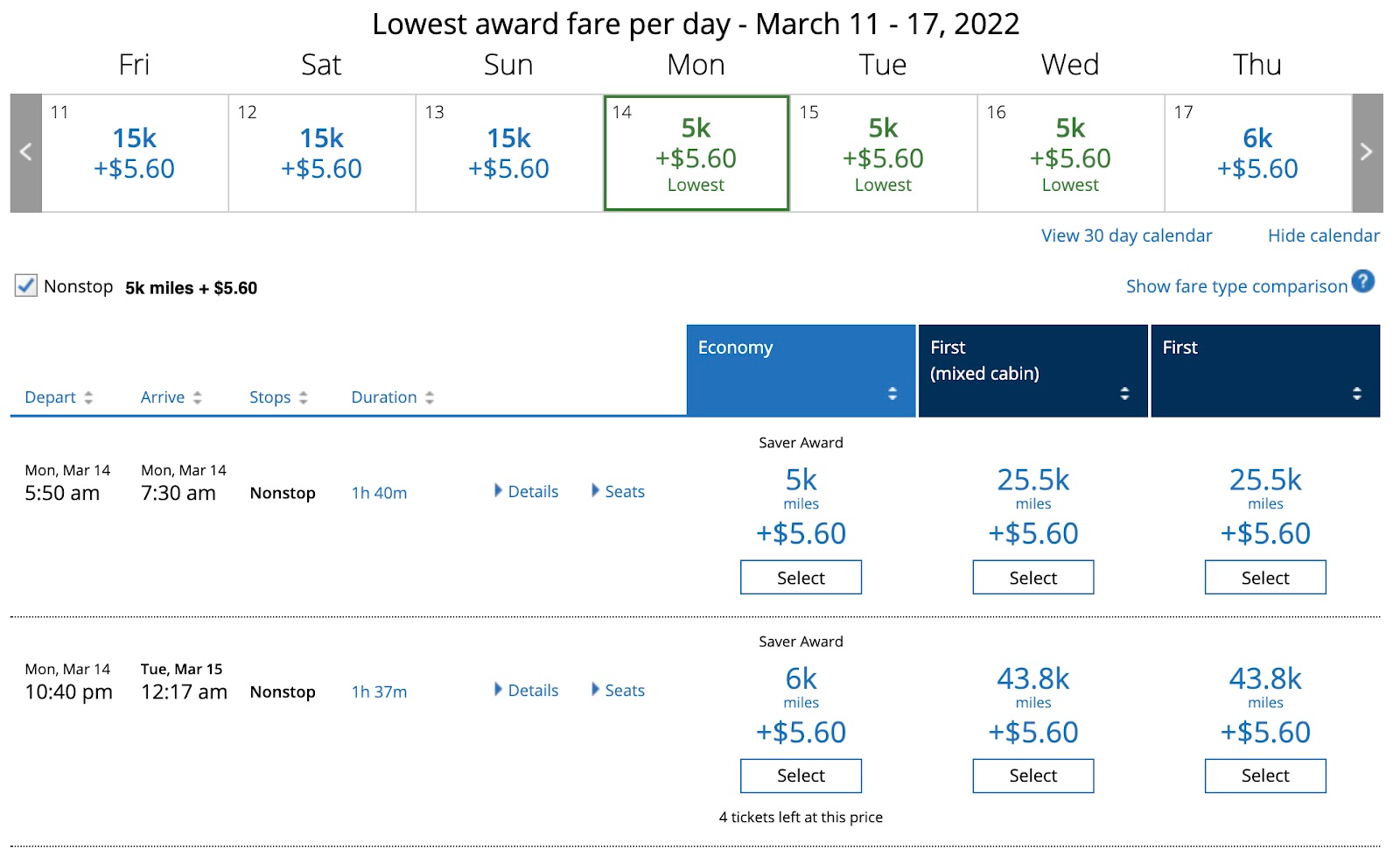
Task: Expand Details for the 5:50 am flight
Action: coord(526,492)
